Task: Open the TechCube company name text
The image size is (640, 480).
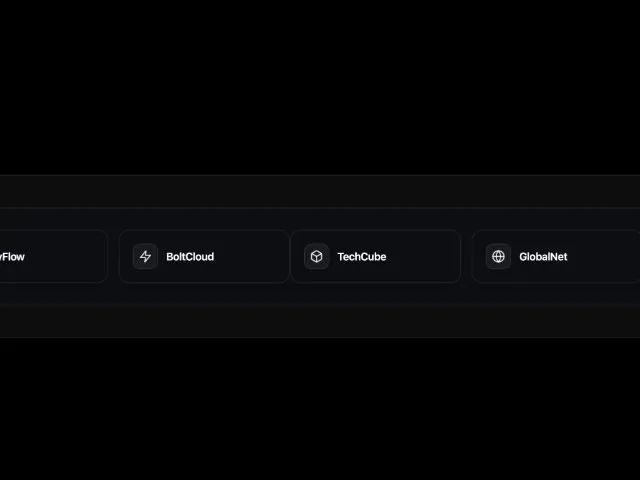Action: (x=362, y=257)
